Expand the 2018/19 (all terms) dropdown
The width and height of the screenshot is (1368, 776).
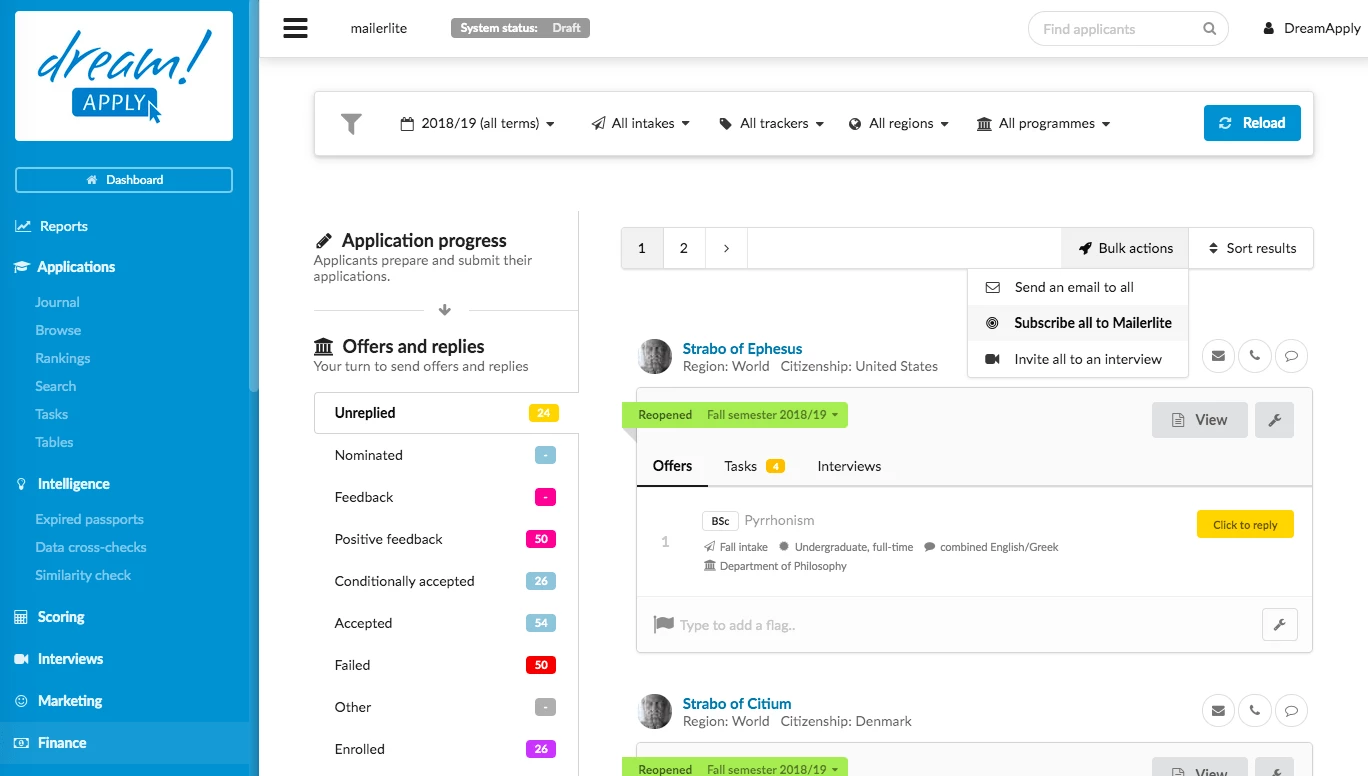pos(478,124)
